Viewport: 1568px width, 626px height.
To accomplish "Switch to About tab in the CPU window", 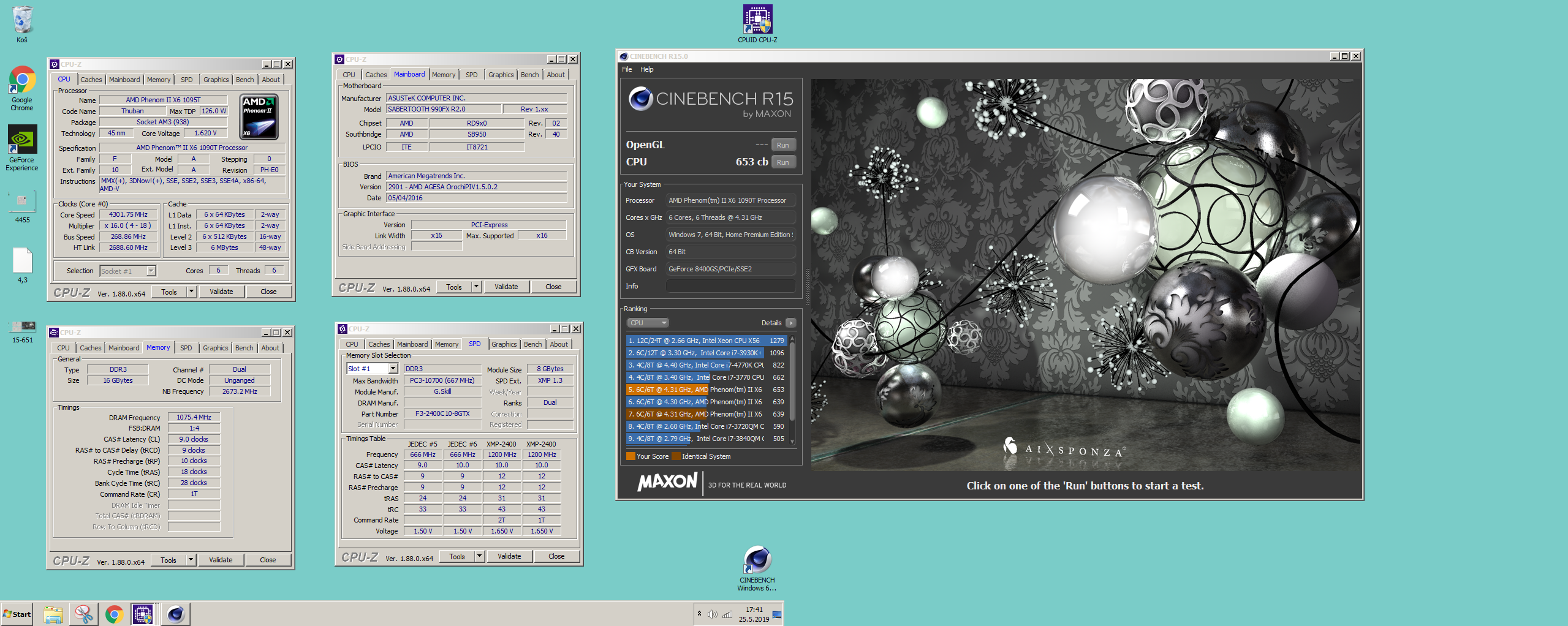I will [x=271, y=80].
